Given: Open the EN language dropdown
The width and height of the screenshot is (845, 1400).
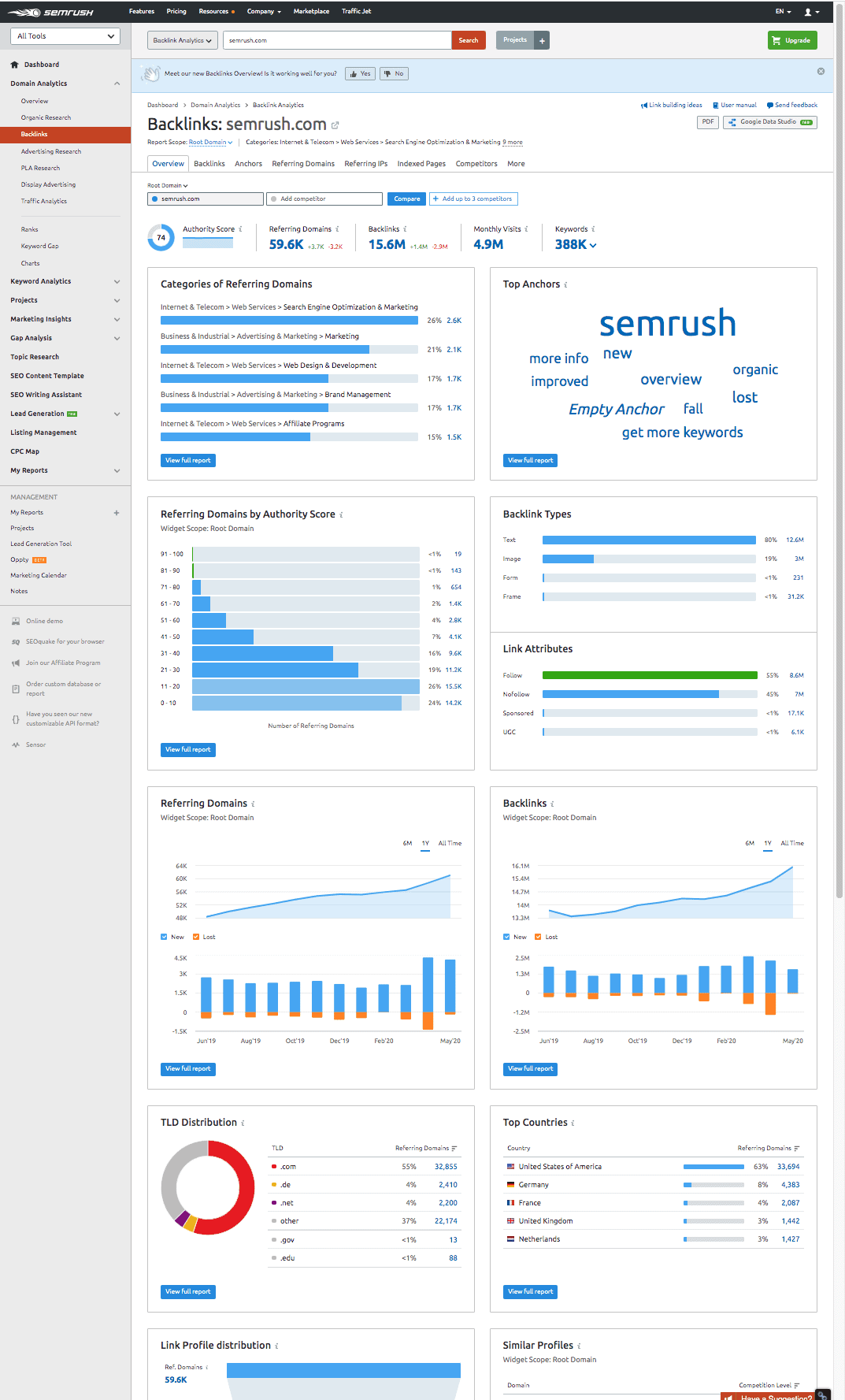Looking at the screenshot, I should (x=783, y=12).
